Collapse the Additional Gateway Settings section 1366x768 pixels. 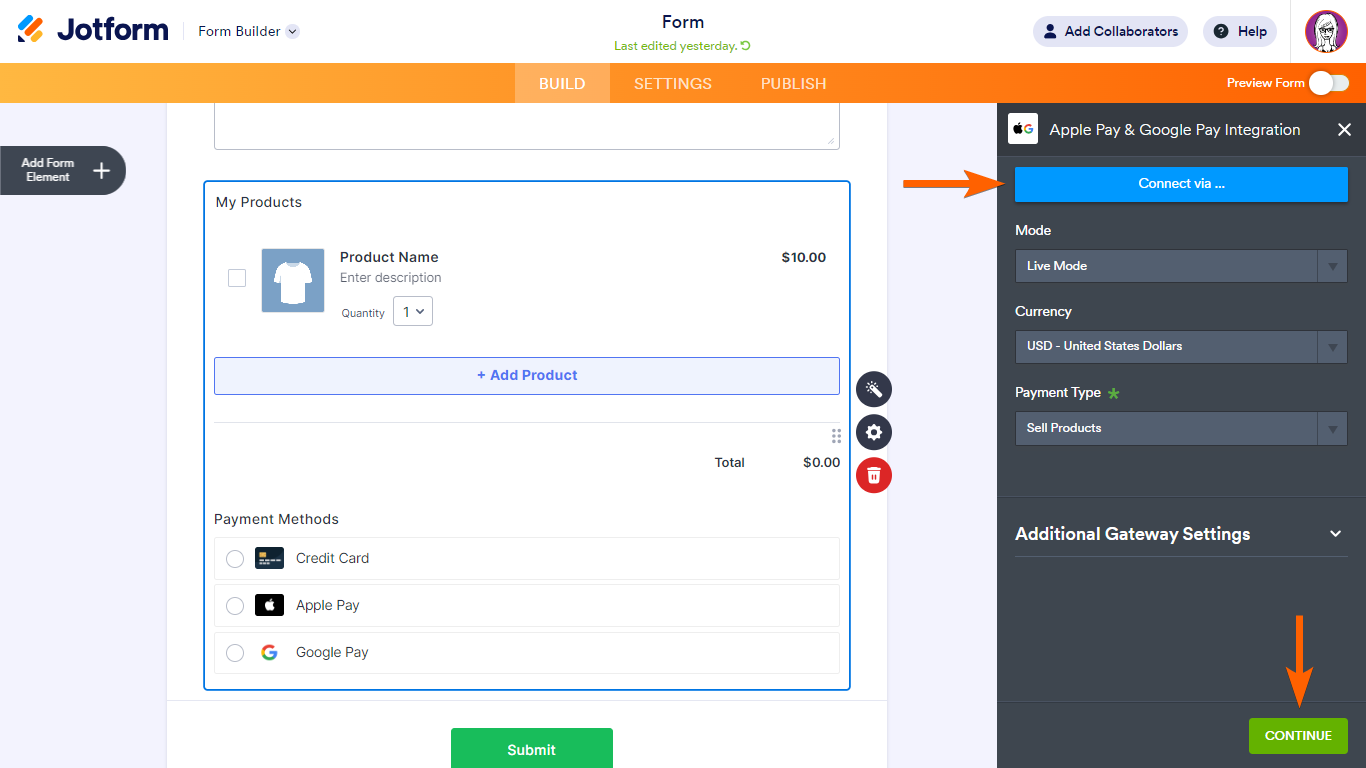point(1335,534)
